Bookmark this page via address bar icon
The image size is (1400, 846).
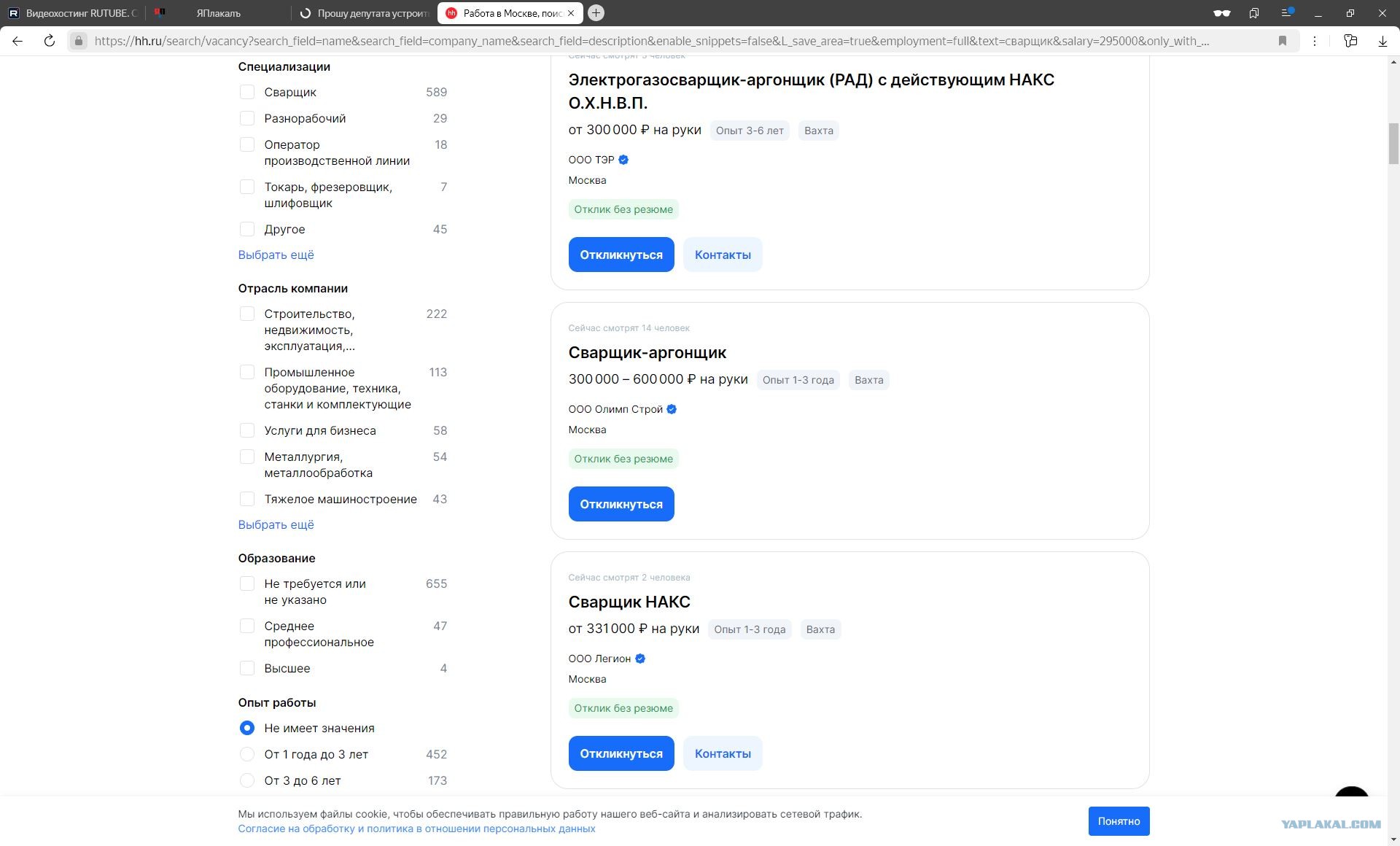coord(1283,41)
